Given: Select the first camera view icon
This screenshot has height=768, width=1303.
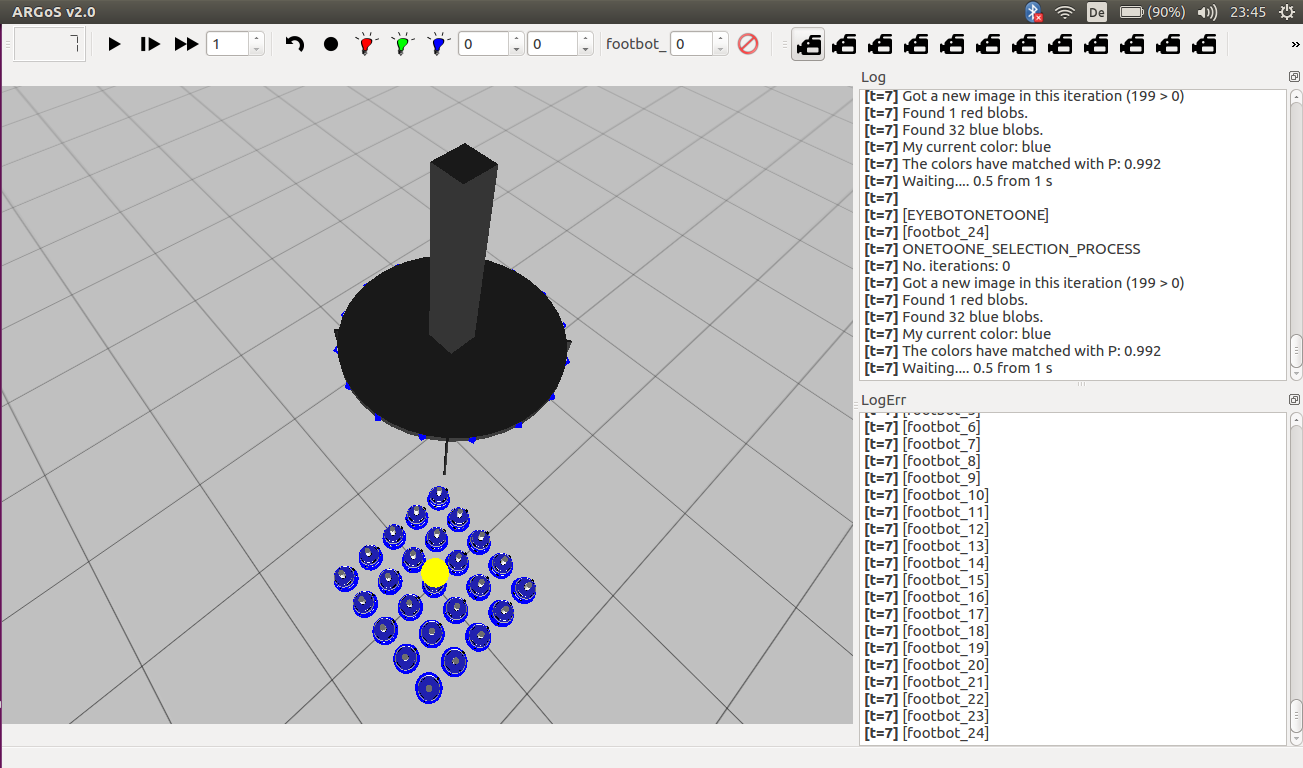Looking at the screenshot, I should (x=808, y=44).
